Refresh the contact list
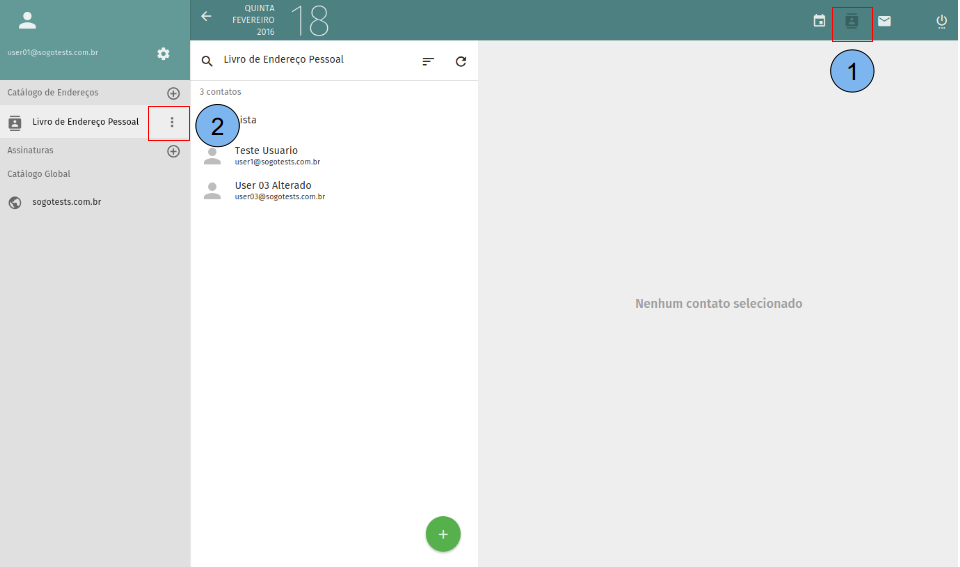Screen dimensions: 960x567 coord(461,61)
